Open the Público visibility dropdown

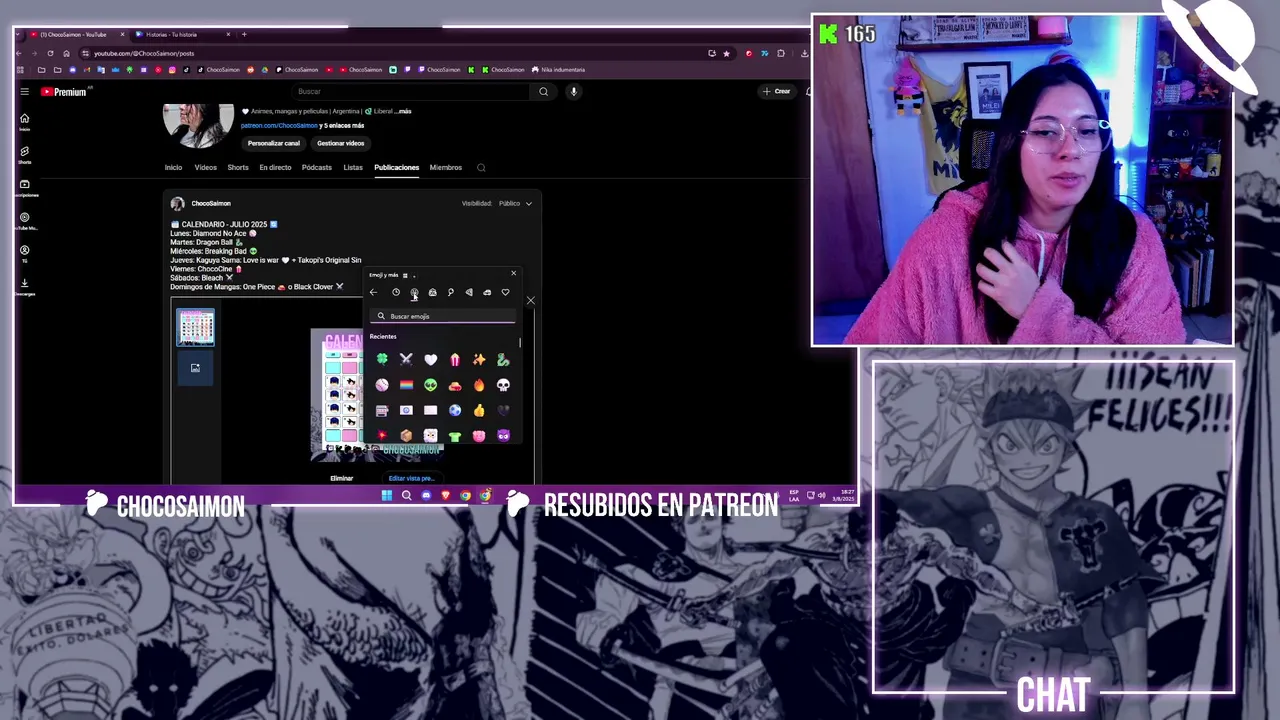(515, 203)
